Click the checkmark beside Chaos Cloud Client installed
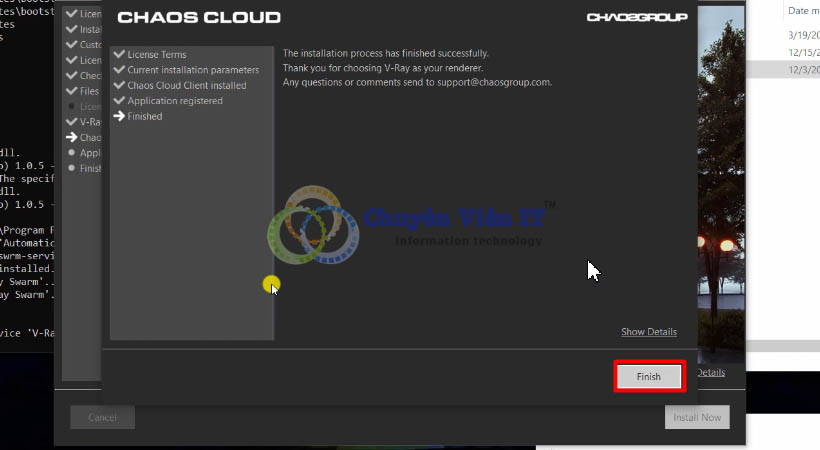The width and height of the screenshot is (820, 450). pyautogui.click(x=120, y=85)
